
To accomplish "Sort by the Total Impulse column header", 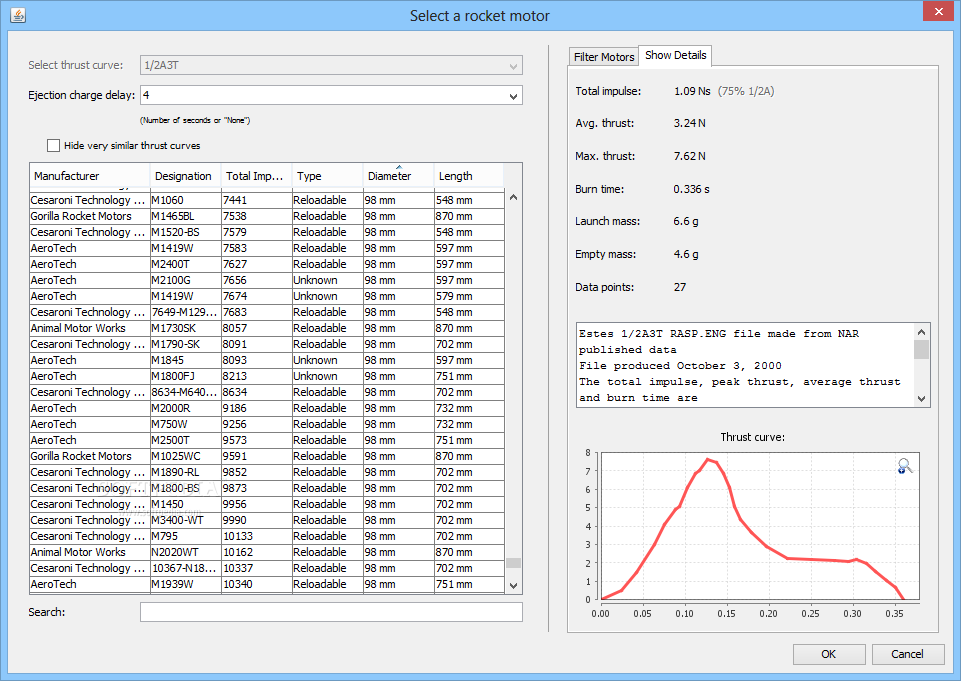I will (256, 176).
